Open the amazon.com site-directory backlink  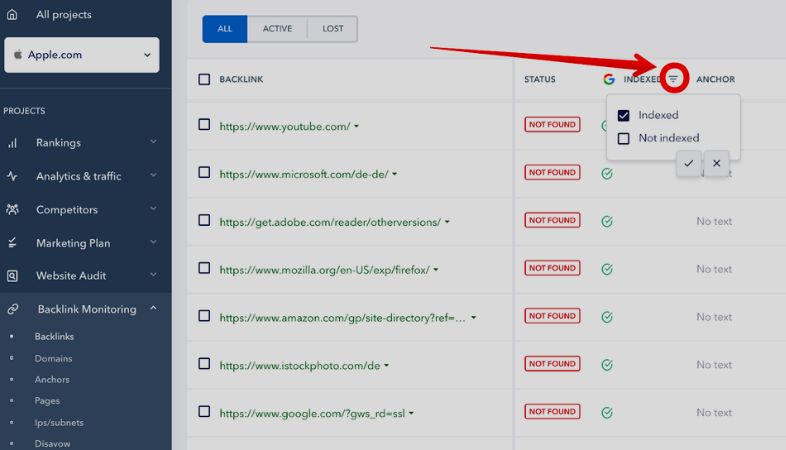click(x=342, y=318)
